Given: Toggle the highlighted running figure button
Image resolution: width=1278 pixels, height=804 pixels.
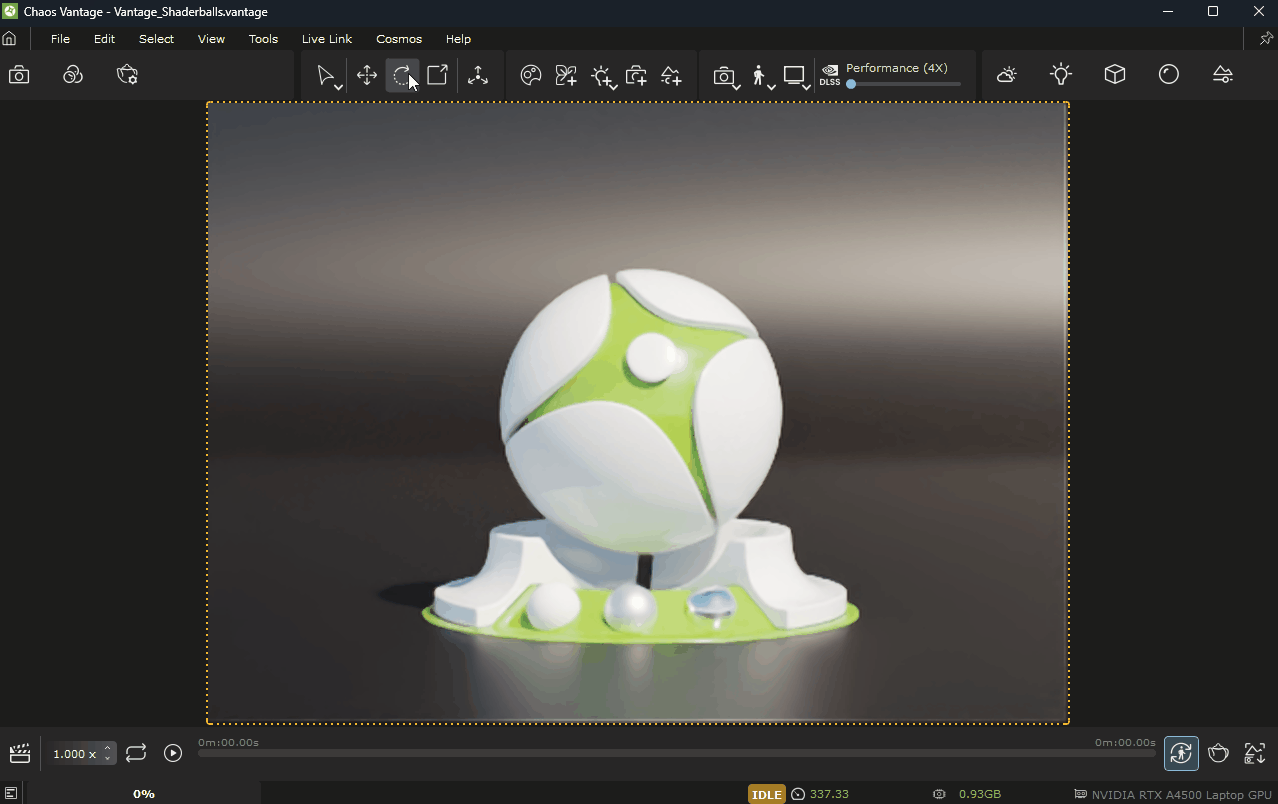Looking at the screenshot, I should tap(1181, 753).
